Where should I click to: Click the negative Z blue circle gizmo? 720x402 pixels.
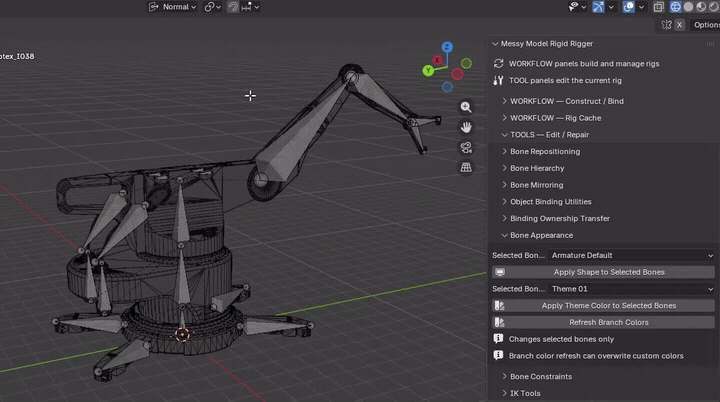(x=447, y=87)
